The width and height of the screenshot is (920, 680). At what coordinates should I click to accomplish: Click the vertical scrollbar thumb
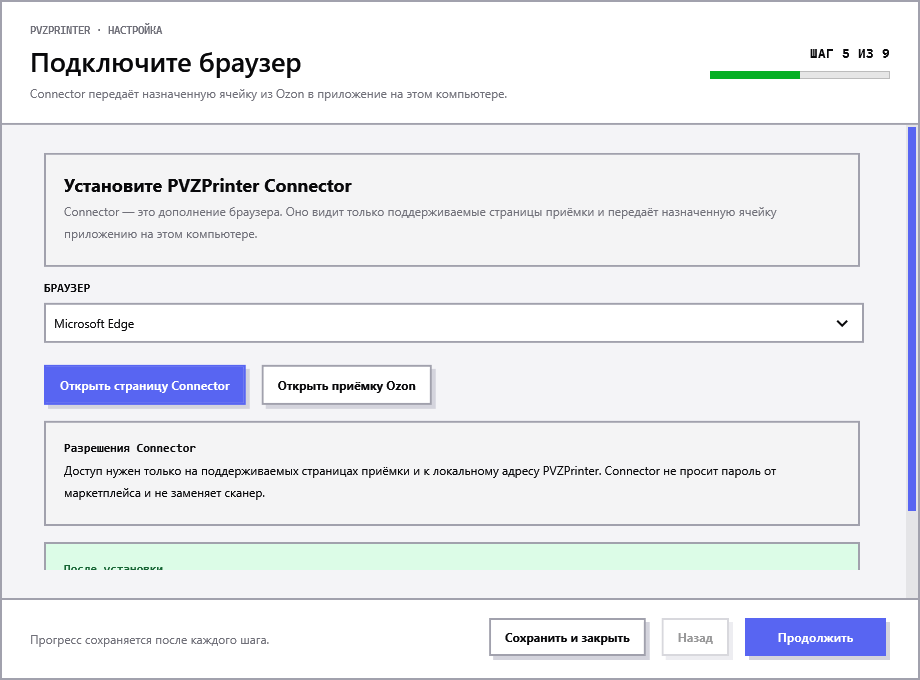tap(912, 319)
